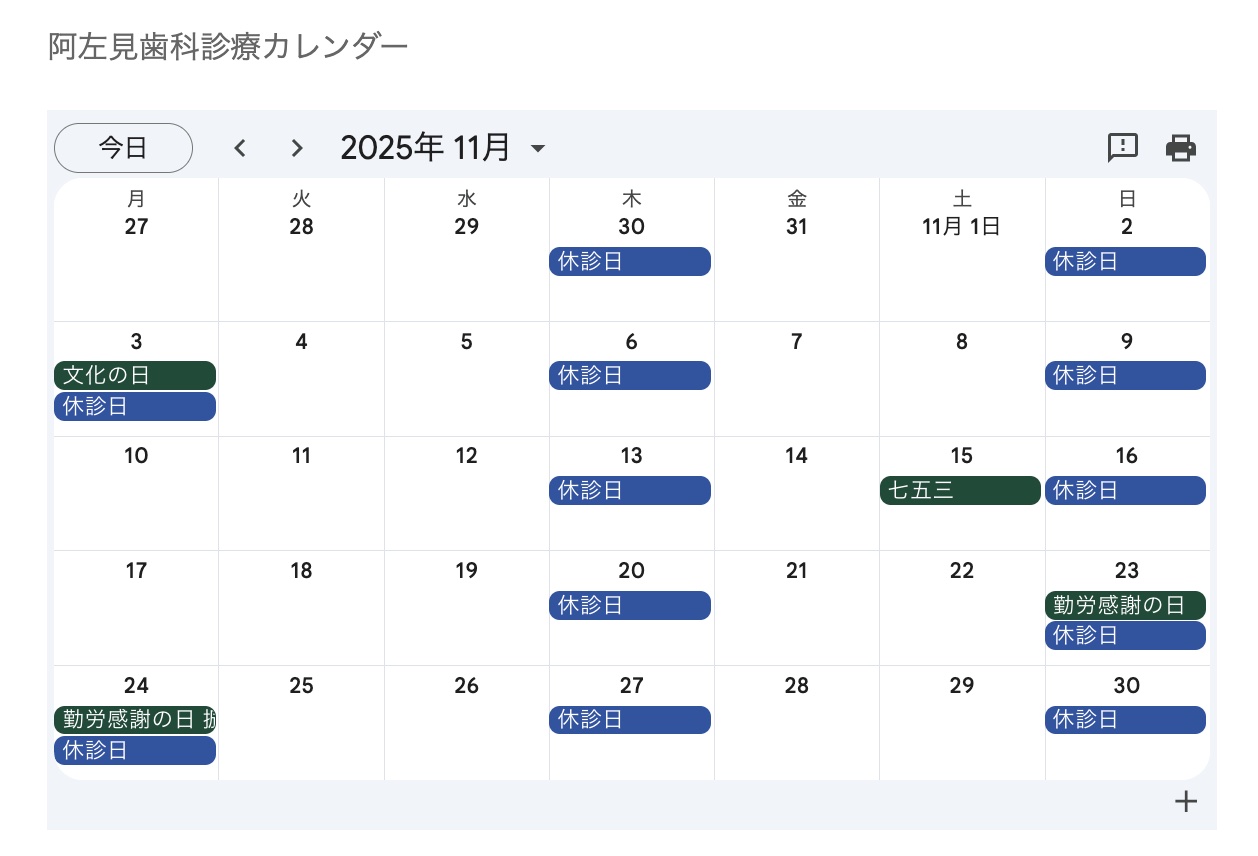Click the 今日 (today) button
The height and width of the screenshot is (856, 1258).
pyautogui.click(x=122, y=148)
